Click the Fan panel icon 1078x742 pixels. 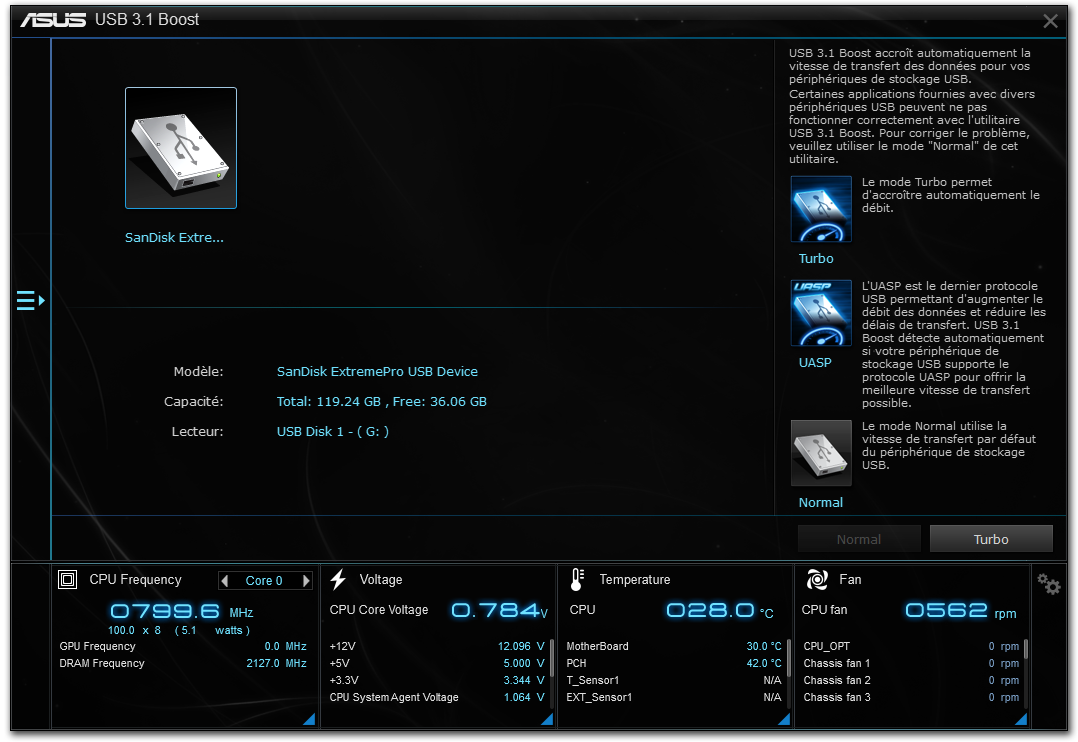817,579
